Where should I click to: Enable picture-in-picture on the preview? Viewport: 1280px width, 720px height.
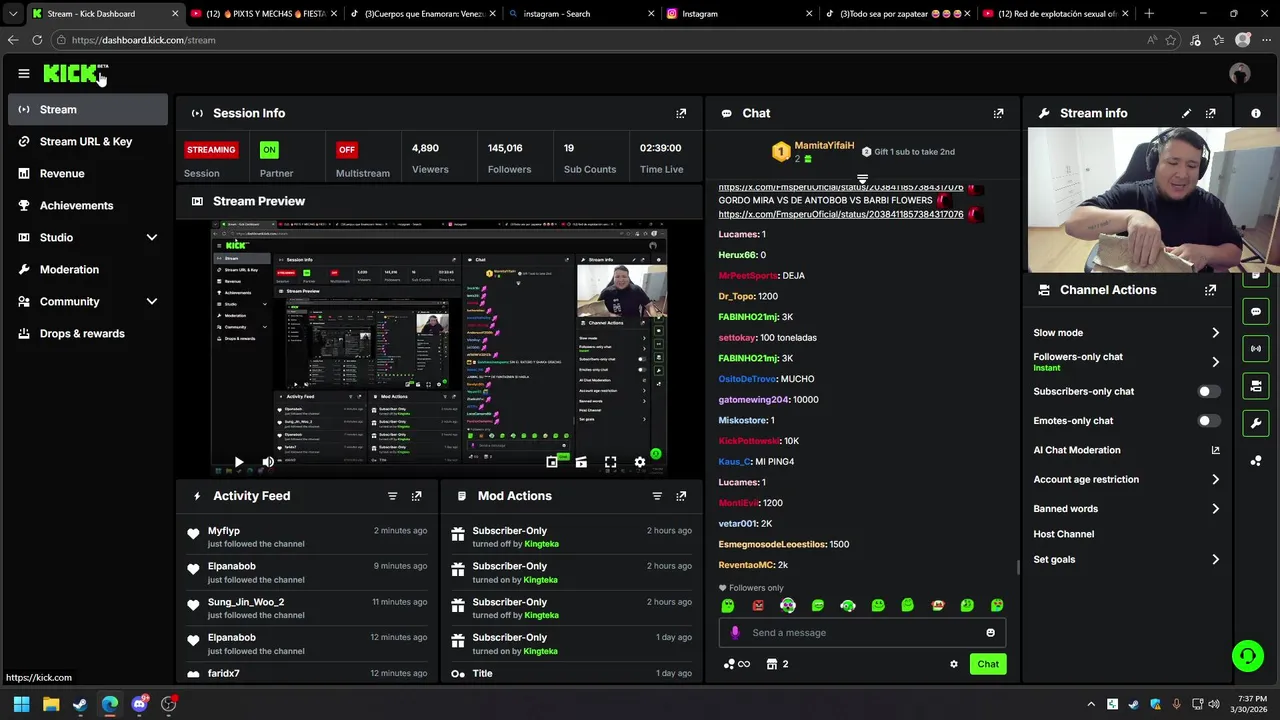[552, 462]
